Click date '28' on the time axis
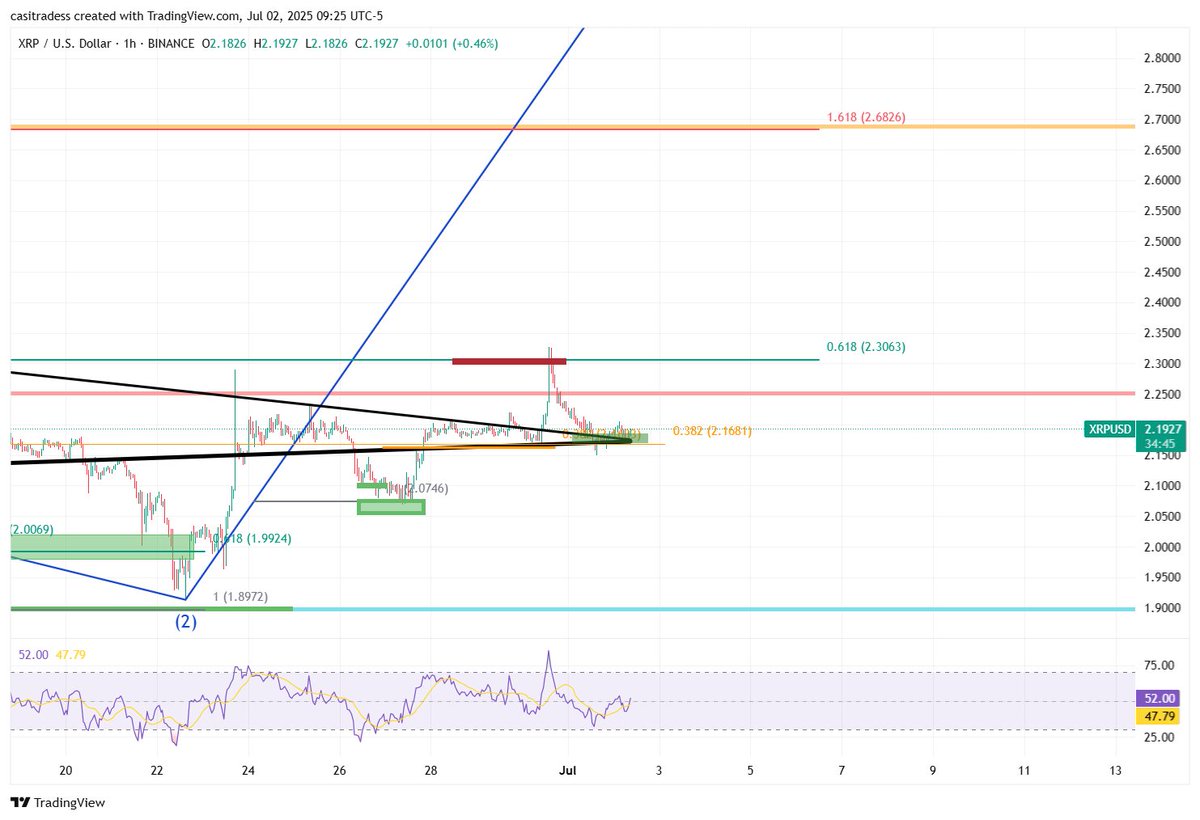This screenshot has height=820, width=1200. [431, 770]
